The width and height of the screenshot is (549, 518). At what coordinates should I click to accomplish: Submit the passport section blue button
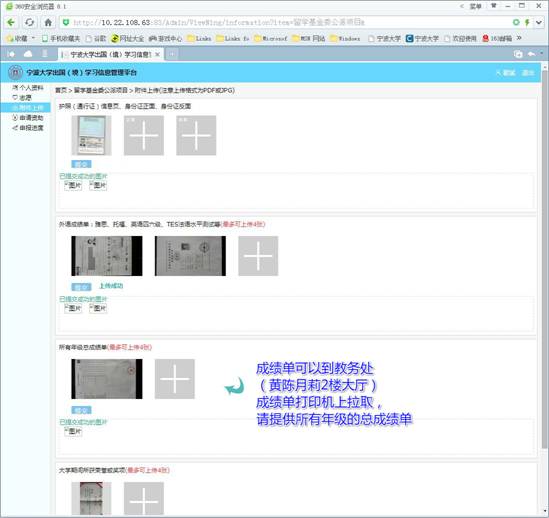pyautogui.click(x=81, y=164)
